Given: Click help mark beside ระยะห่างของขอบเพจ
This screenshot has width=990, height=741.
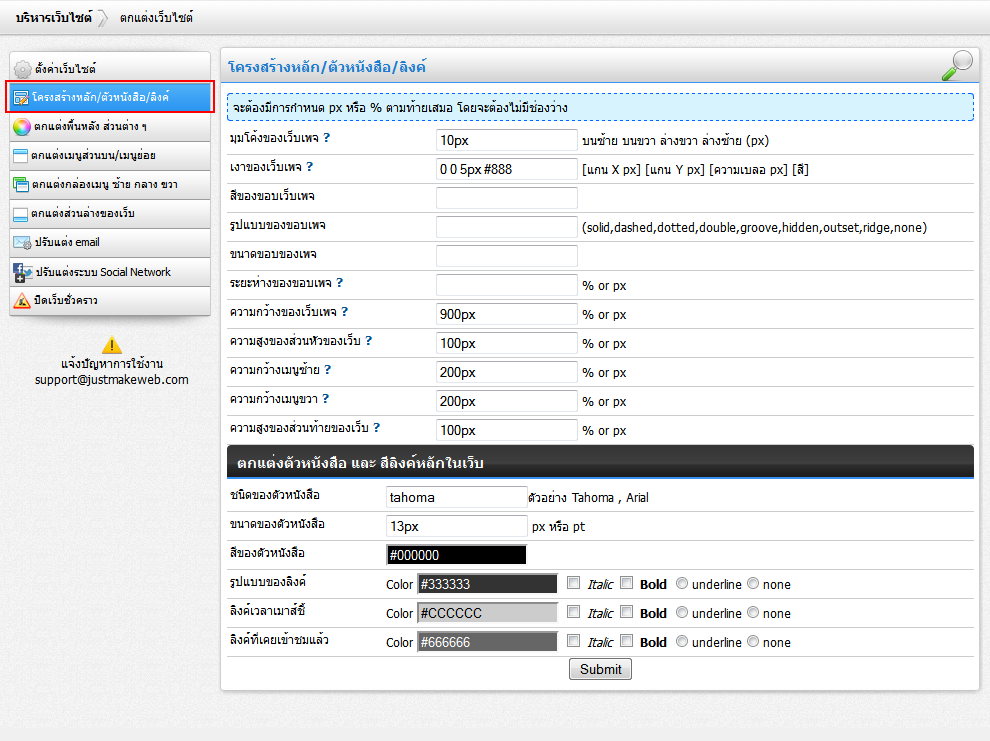Looking at the screenshot, I should point(340,283).
